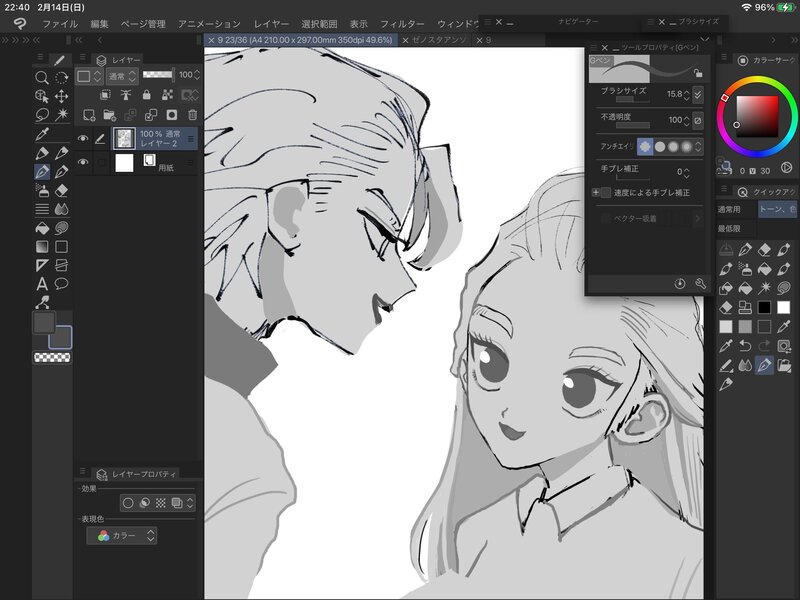Select strongest anti-aliasing option
The height and width of the screenshot is (600, 800).
pos(686,147)
